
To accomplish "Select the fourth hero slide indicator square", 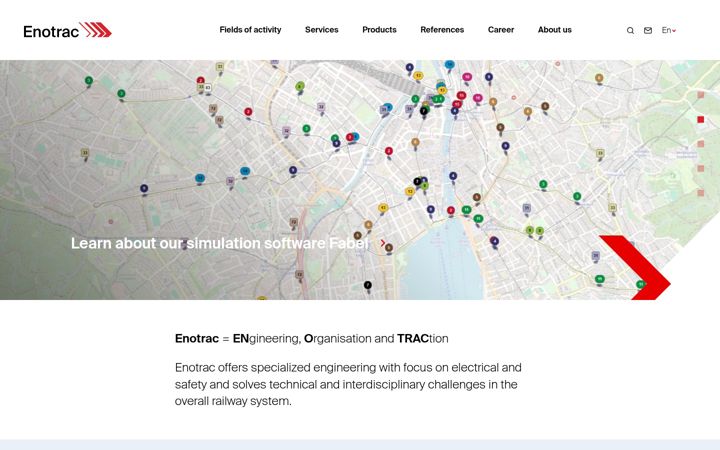I will [x=701, y=169].
